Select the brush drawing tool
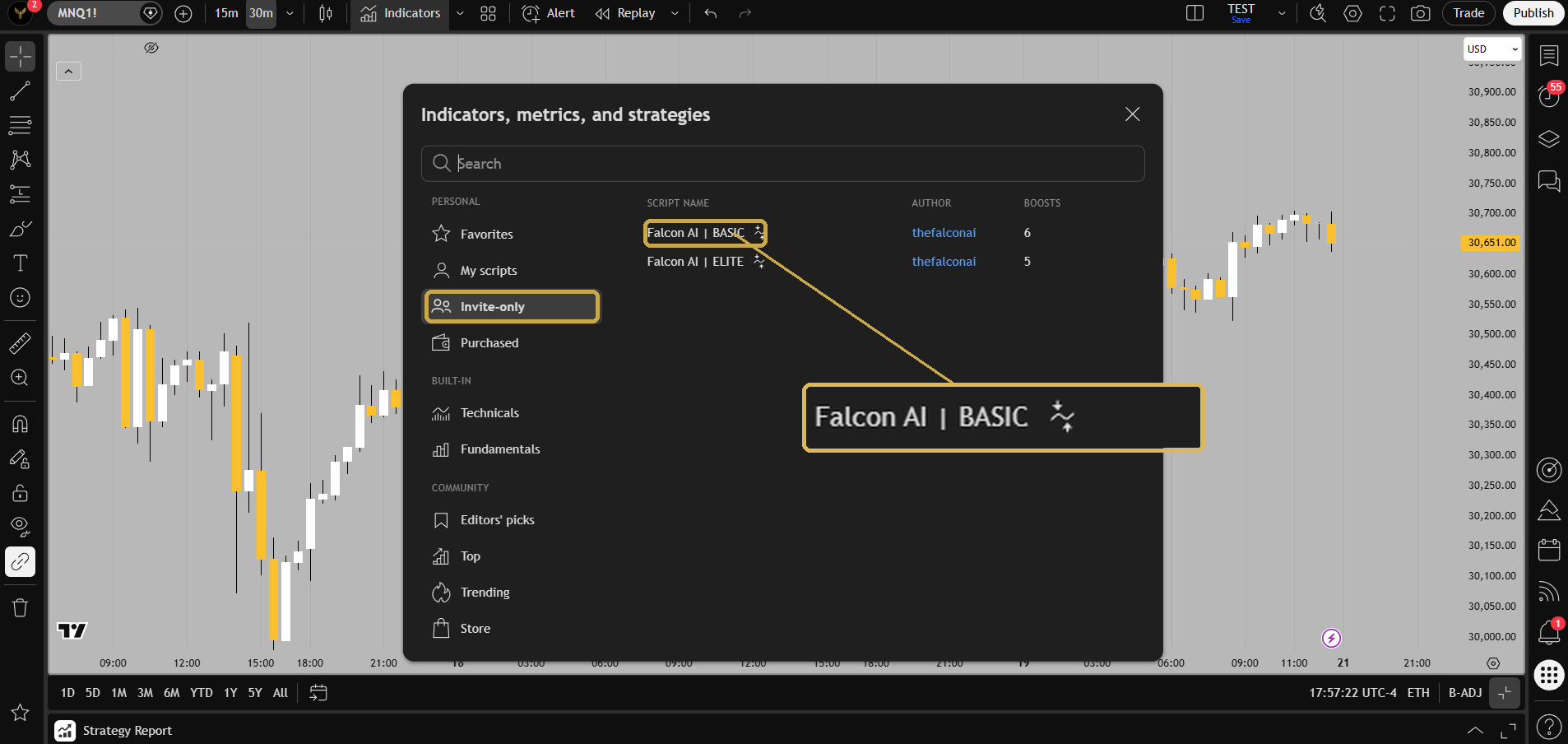Screen dimensions: 1568x744 pos(20,229)
